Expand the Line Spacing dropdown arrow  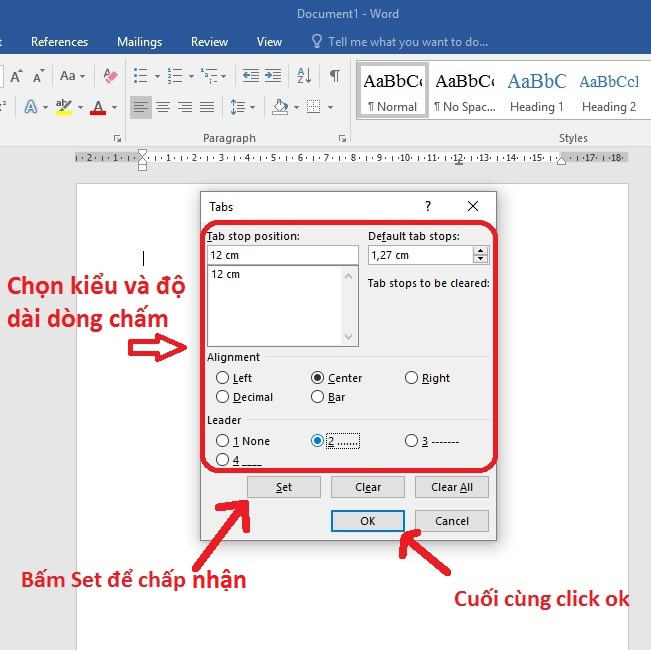252,108
